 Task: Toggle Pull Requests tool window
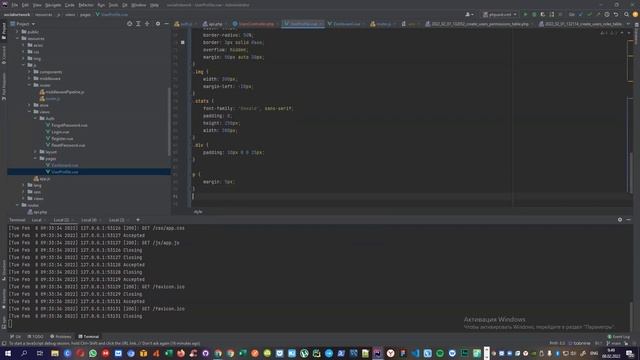4,86
